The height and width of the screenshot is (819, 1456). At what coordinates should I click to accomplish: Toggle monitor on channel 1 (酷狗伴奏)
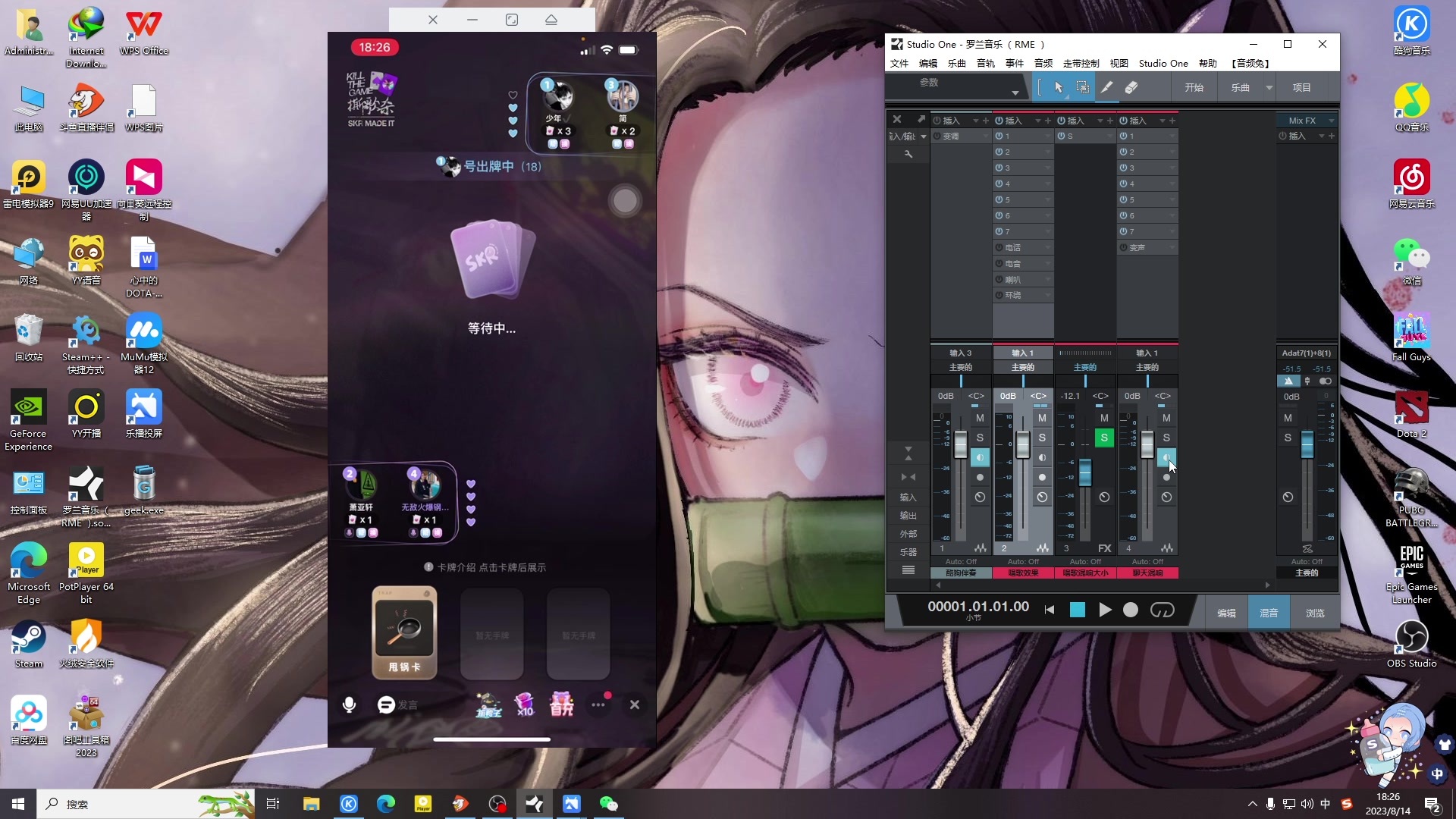(x=981, y=457)
